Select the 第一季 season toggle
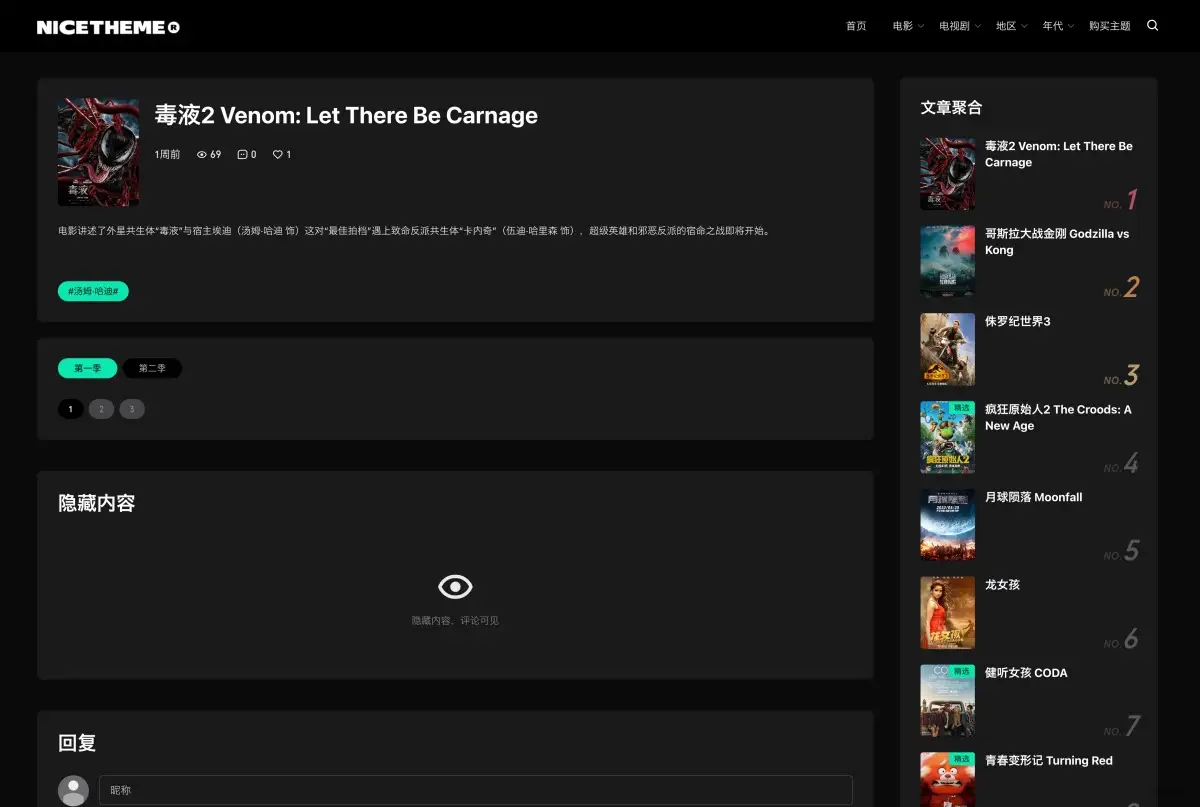 click(x=86, y=368)
